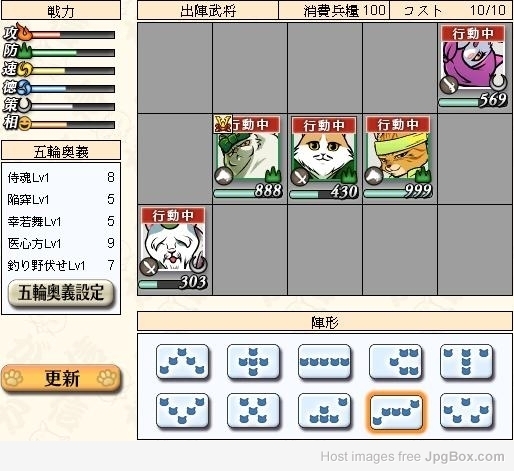Viewport: 514px width, 471px height.
Task: Click the empty top-left formation grid cell
Action: point(175,68)
